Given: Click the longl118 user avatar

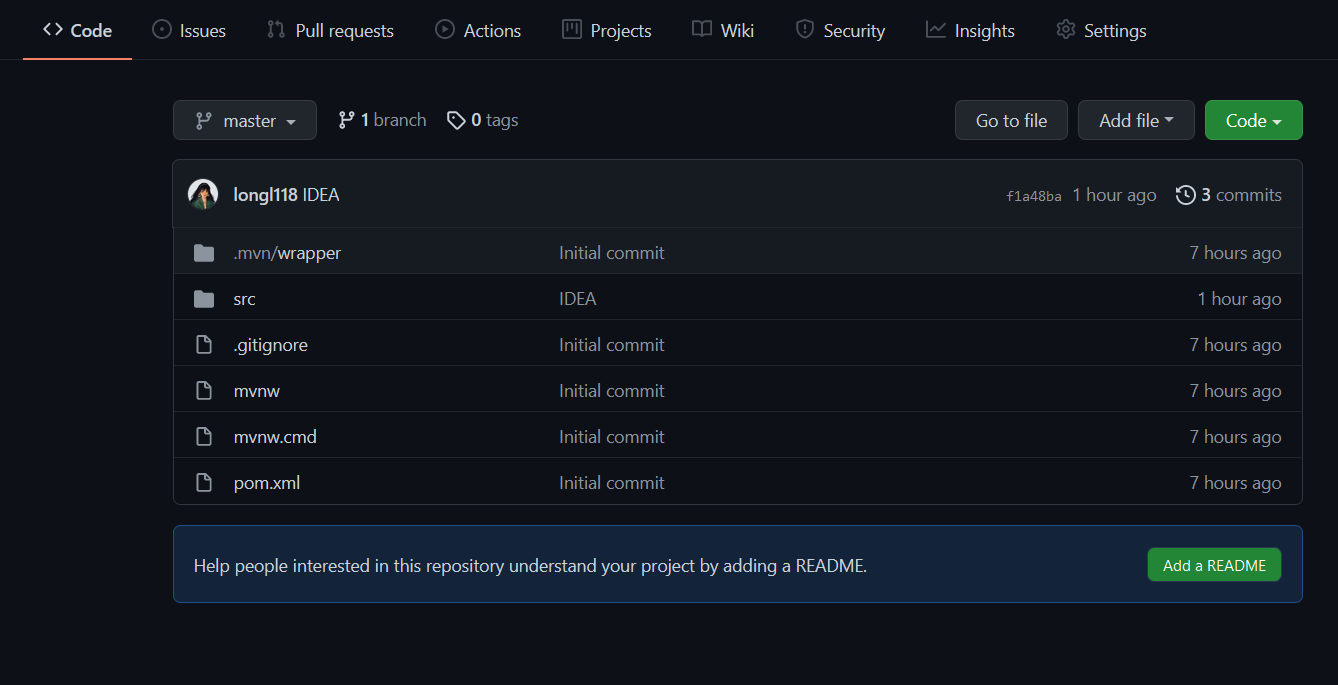Looking at the screenshot, I should [x=203, y=195].
